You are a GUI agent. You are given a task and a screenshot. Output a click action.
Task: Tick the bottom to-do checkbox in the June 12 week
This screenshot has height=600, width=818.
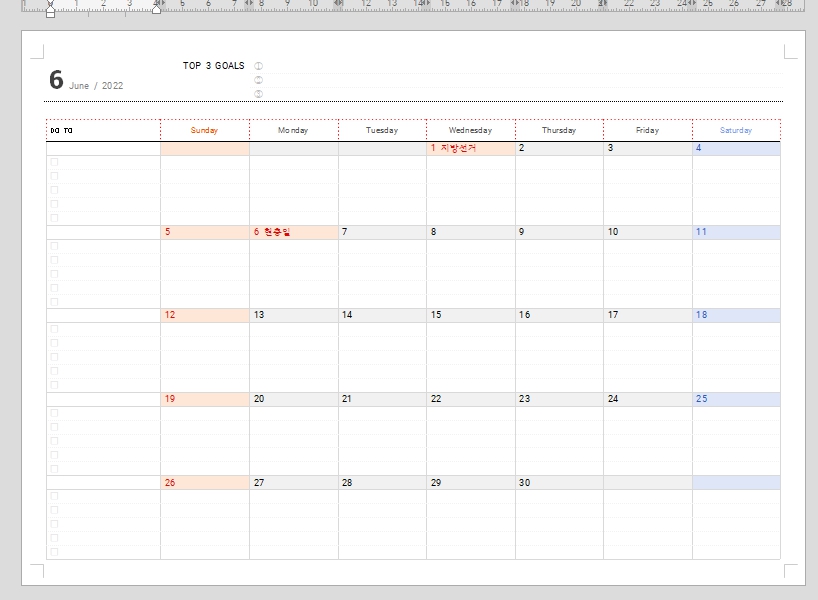(x=54, y=385)
